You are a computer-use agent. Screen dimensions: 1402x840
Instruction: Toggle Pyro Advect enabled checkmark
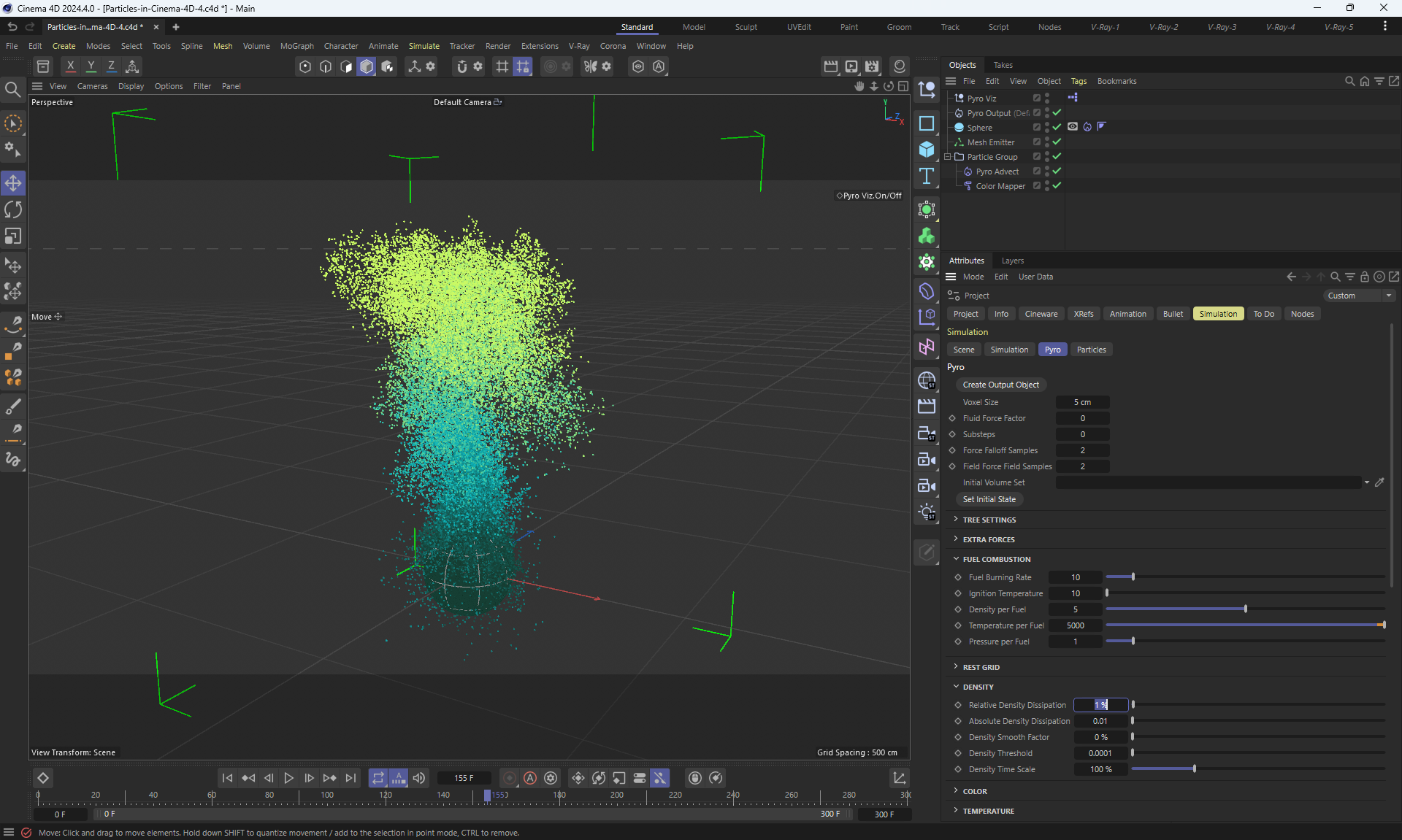coord(1057,171)
